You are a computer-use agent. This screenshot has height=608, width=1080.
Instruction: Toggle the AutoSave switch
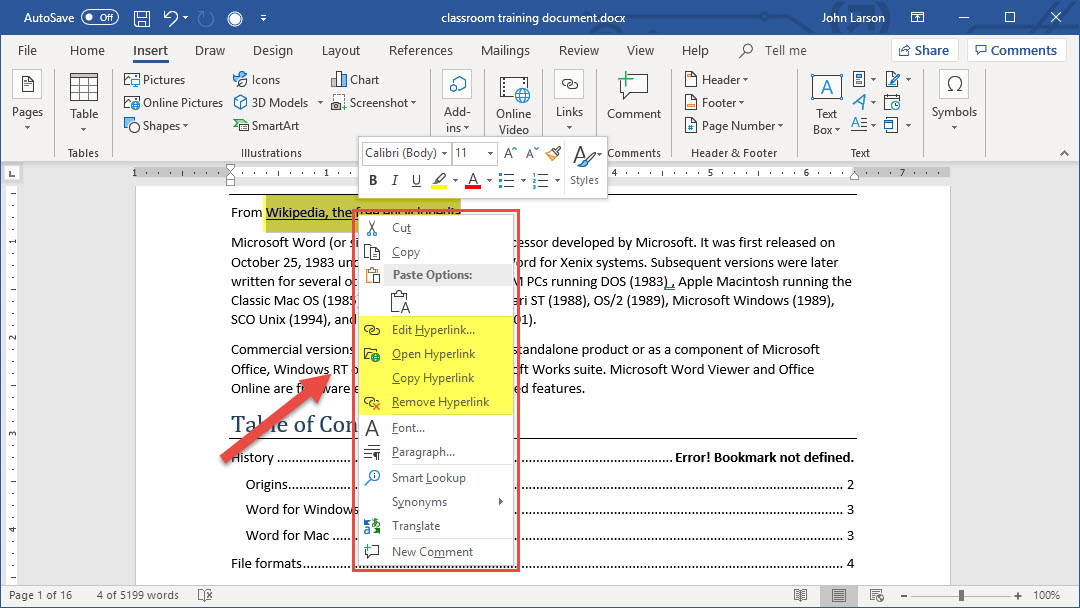click(x=99, y=18)
